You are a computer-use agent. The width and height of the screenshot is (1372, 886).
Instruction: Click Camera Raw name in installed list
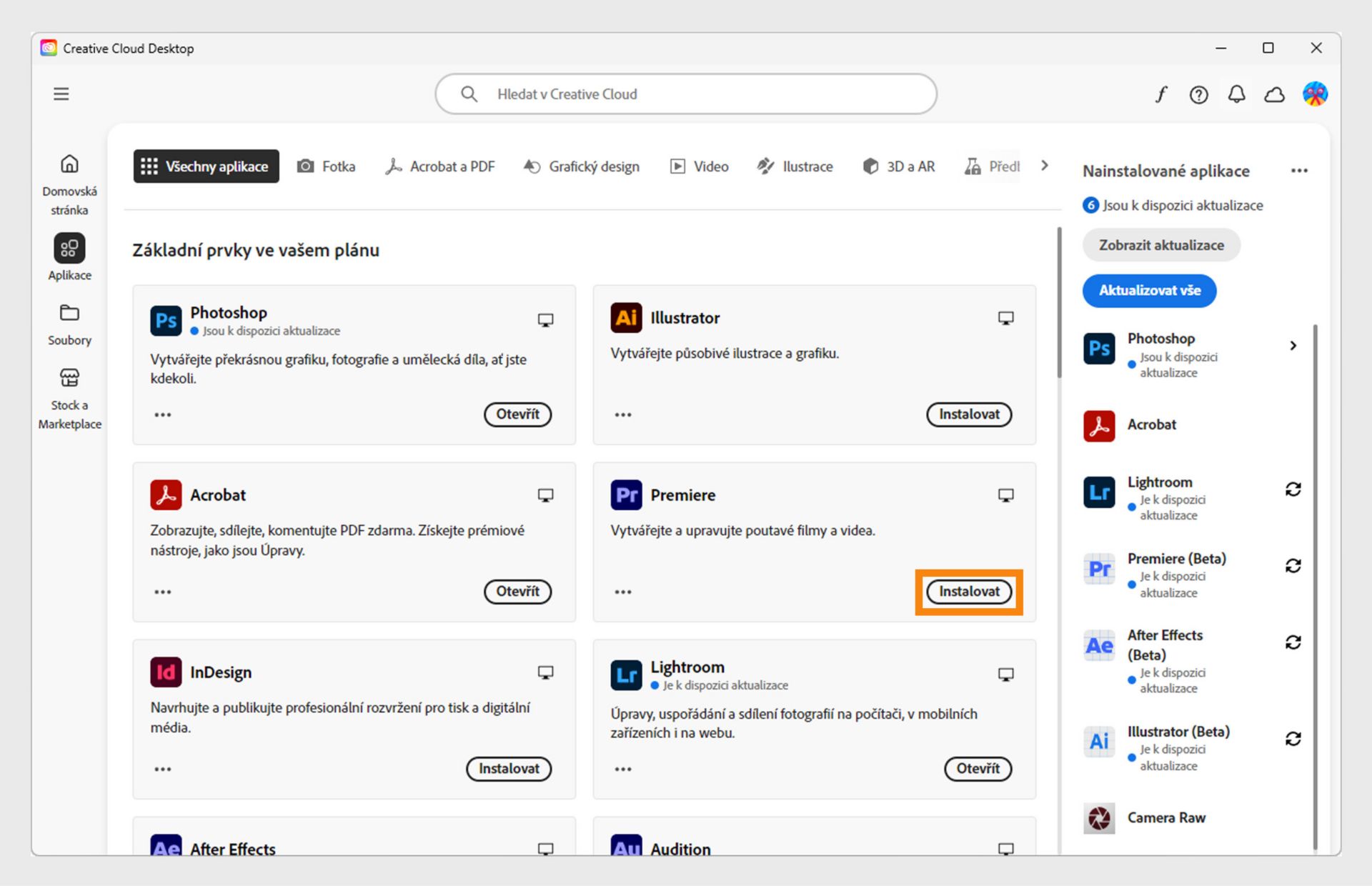[x=1166, y=818]
